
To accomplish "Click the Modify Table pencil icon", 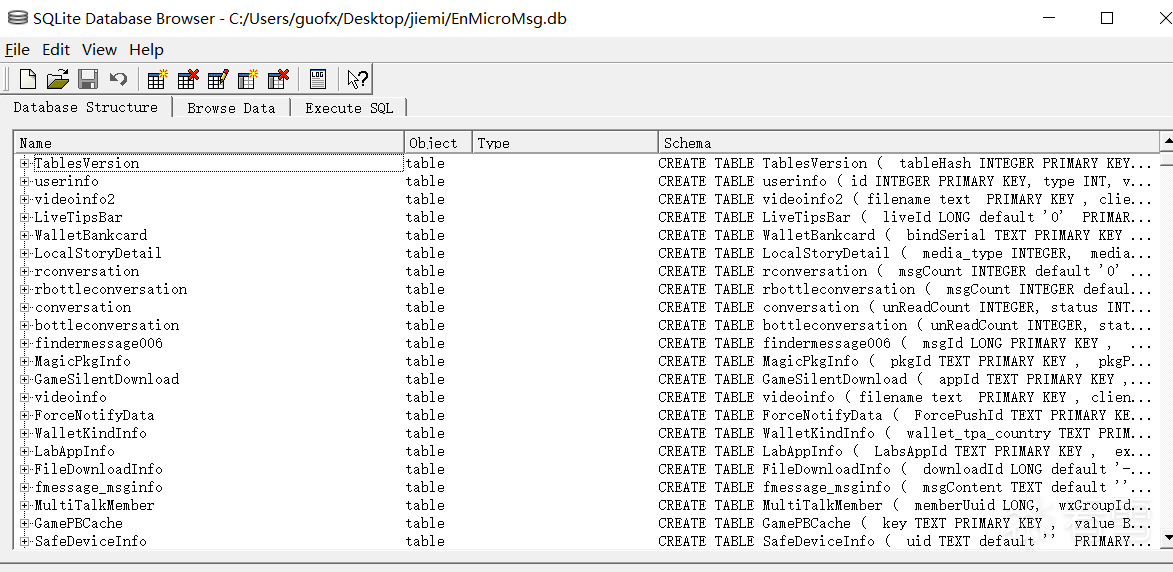I will (x=218, y=79).
